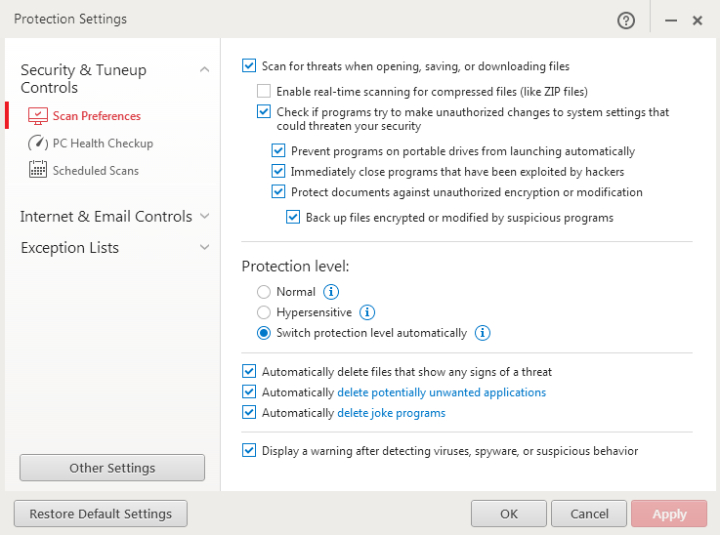Click the Exception Lists heading
The image size is (720, 535).
point(70,248)
